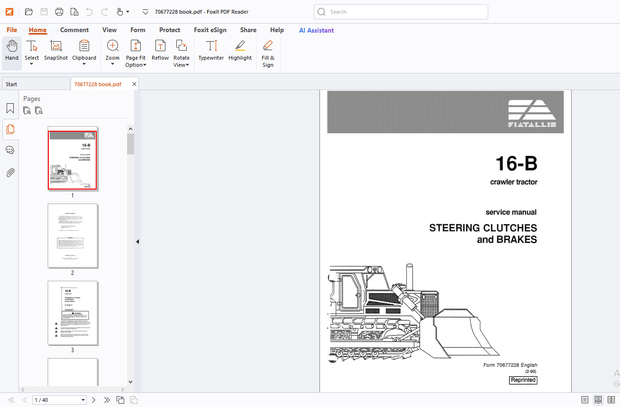The width and height of the screenshot is (620, 407).
Task: Switch to the Protect ribbon tab
Action: click(170, 30)
